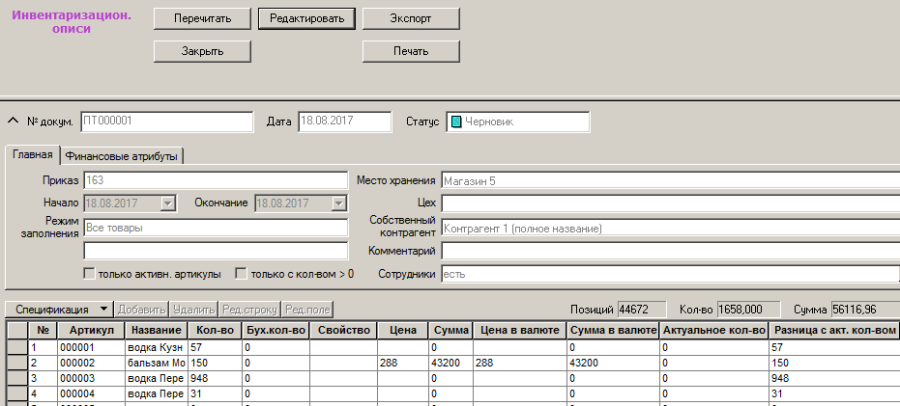Click the Сумма в валюте column header
Viewport: 900px width, 406px height.
[x=613, y=330]
